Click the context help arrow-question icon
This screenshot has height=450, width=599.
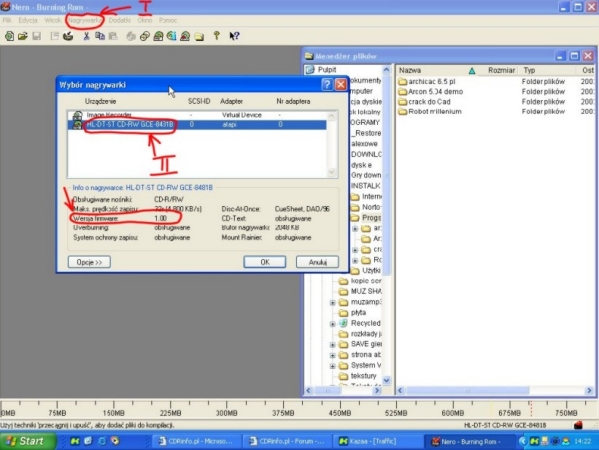point(234,36)
